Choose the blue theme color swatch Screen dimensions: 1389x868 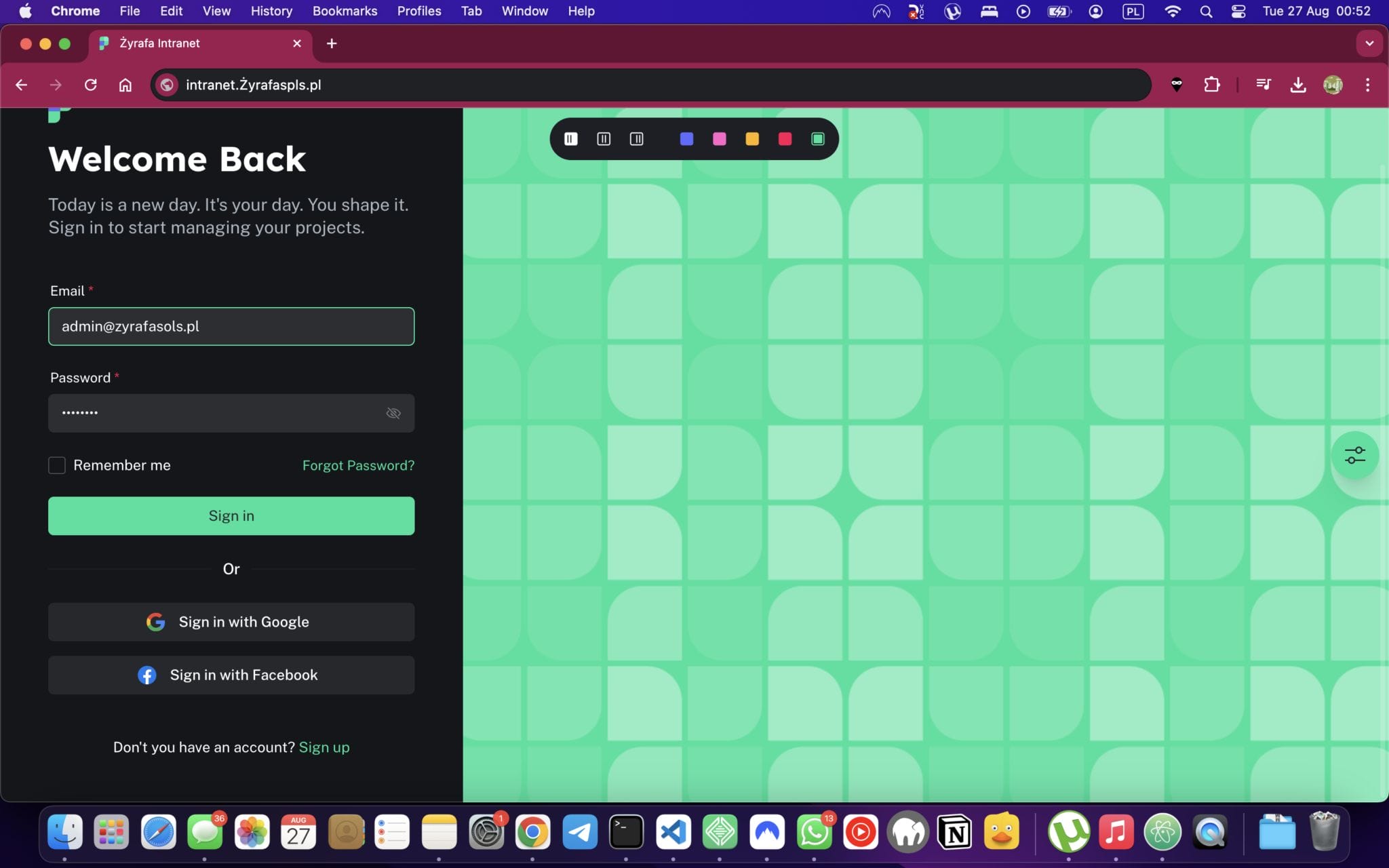coord(686,139)
